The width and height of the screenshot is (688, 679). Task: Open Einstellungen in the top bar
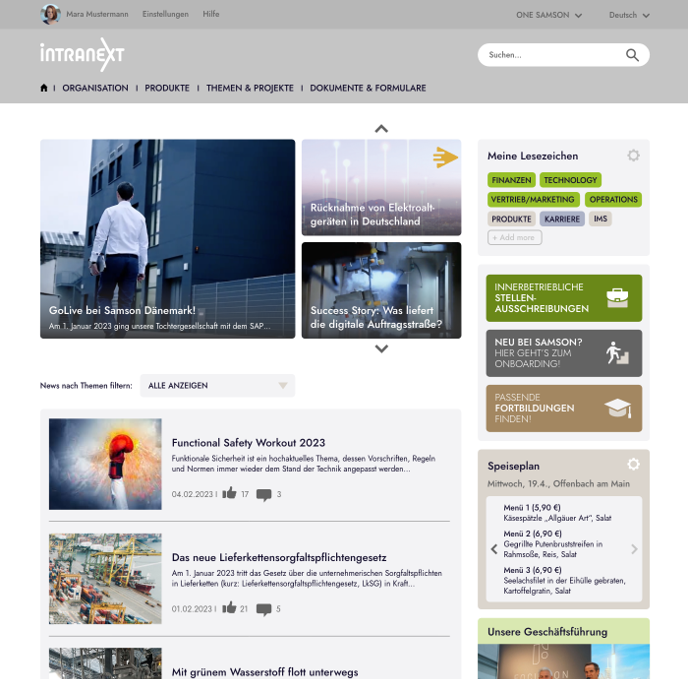click(165, 14)
